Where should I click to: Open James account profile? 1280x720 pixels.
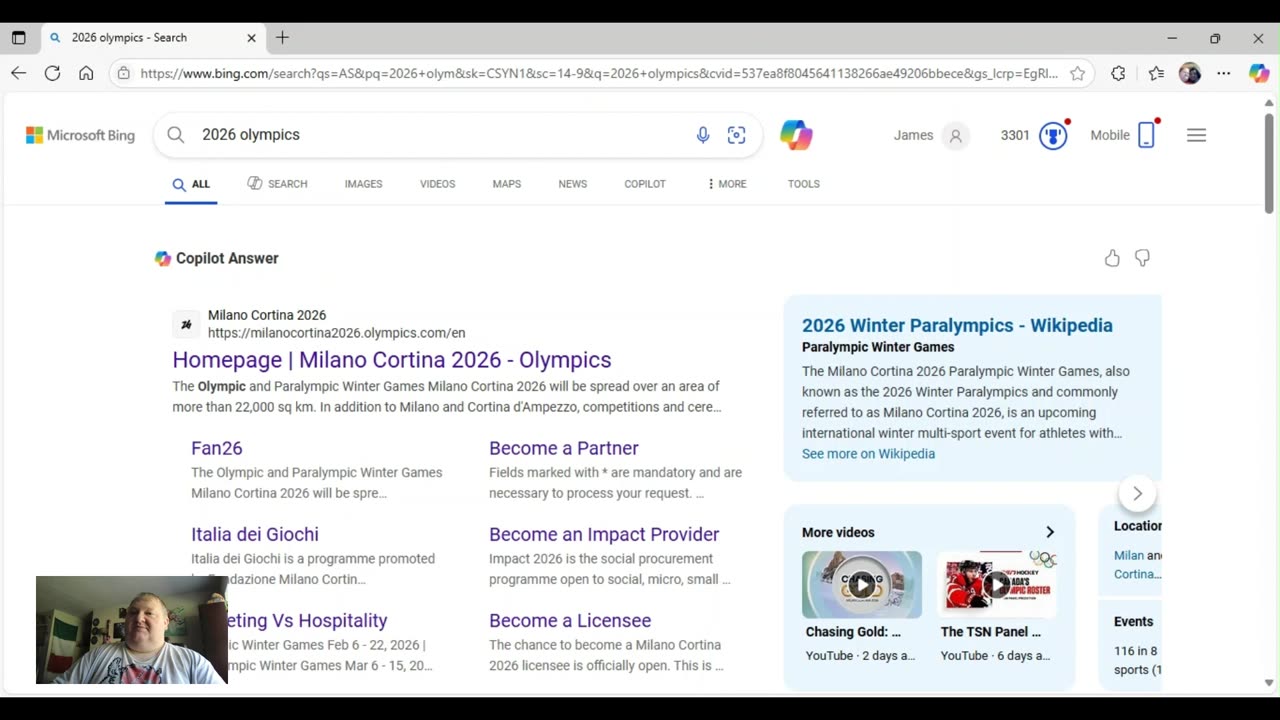(x=930, y=135)
